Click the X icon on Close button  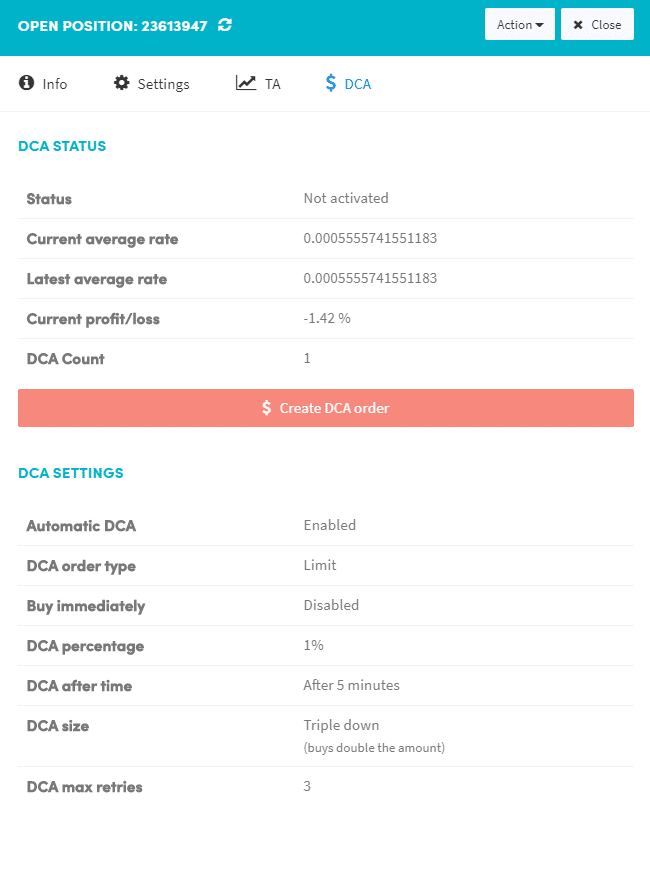(578, 25)
